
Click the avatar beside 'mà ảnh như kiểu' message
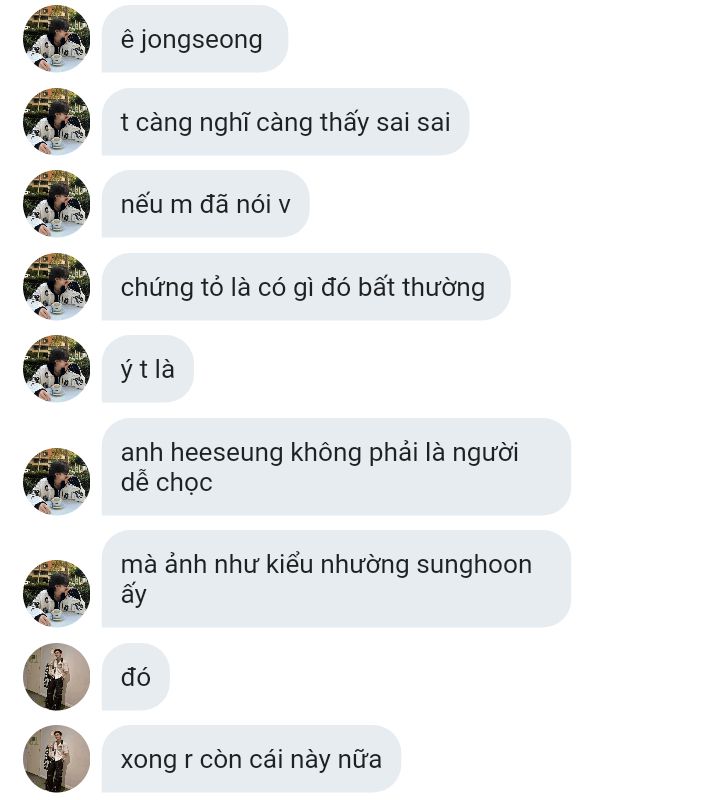coord(56,593)
